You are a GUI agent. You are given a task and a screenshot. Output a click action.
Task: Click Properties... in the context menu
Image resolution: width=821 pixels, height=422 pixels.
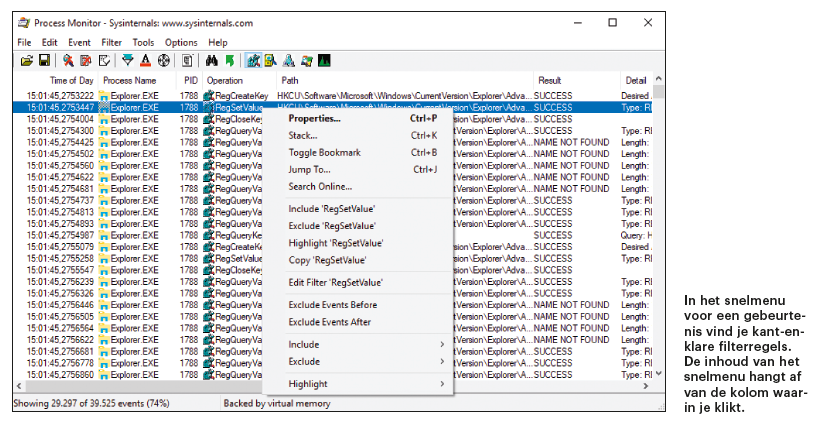(314, 118)
